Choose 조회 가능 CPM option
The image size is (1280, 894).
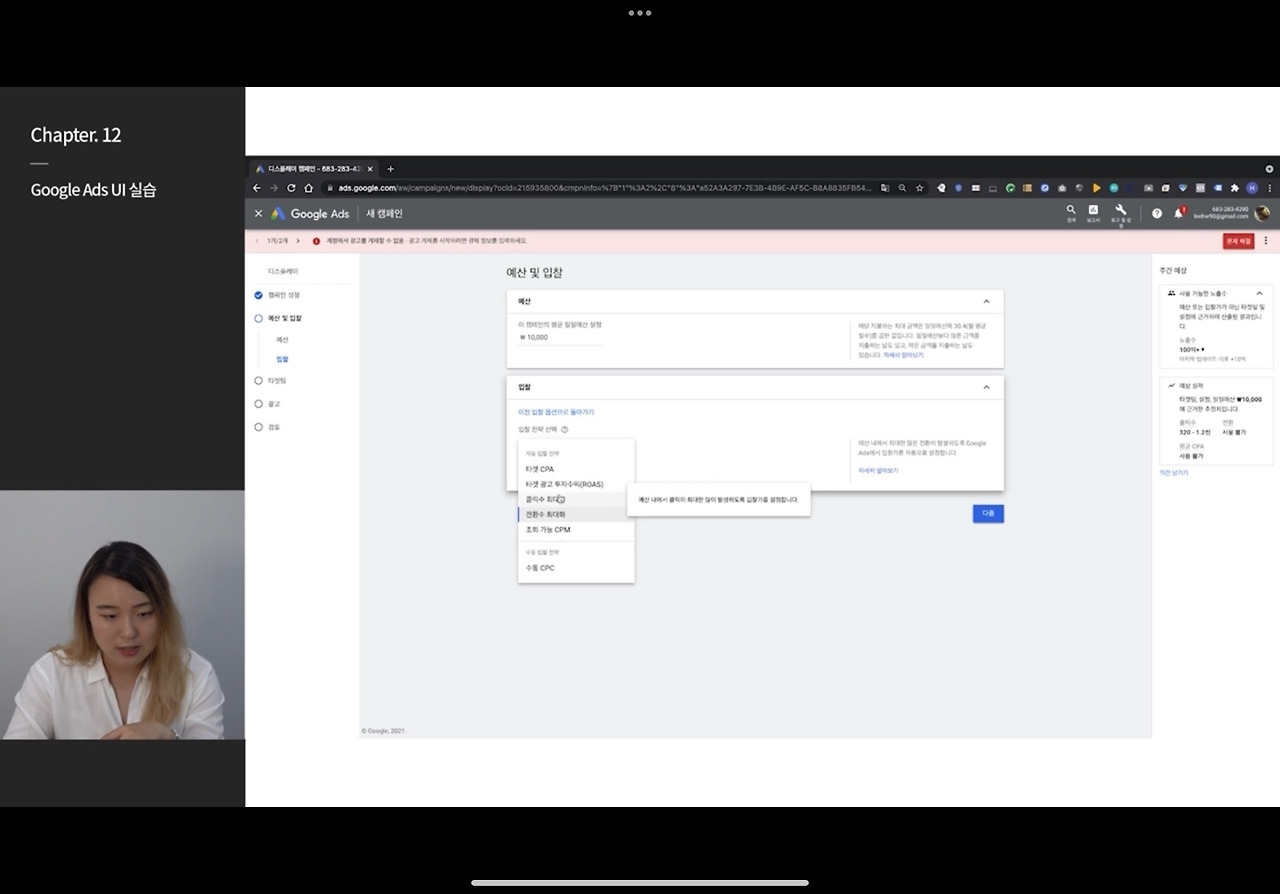[x=576, y=530]
